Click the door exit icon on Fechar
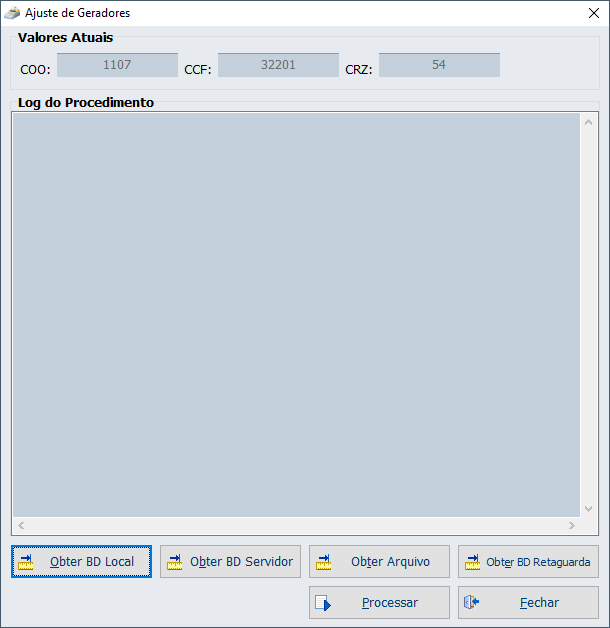This screenshot has width=610, height=628. click(x=472, y=603)
